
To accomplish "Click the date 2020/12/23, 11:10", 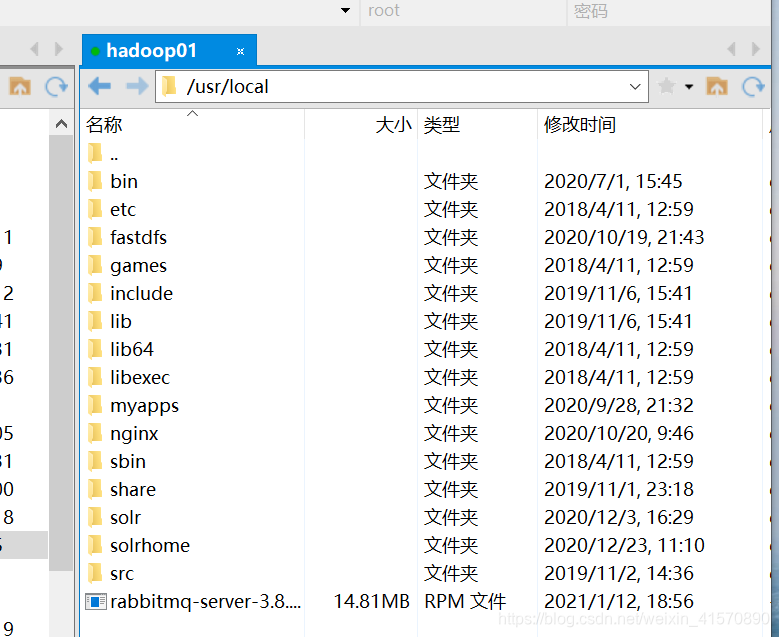I will (624, 545).
